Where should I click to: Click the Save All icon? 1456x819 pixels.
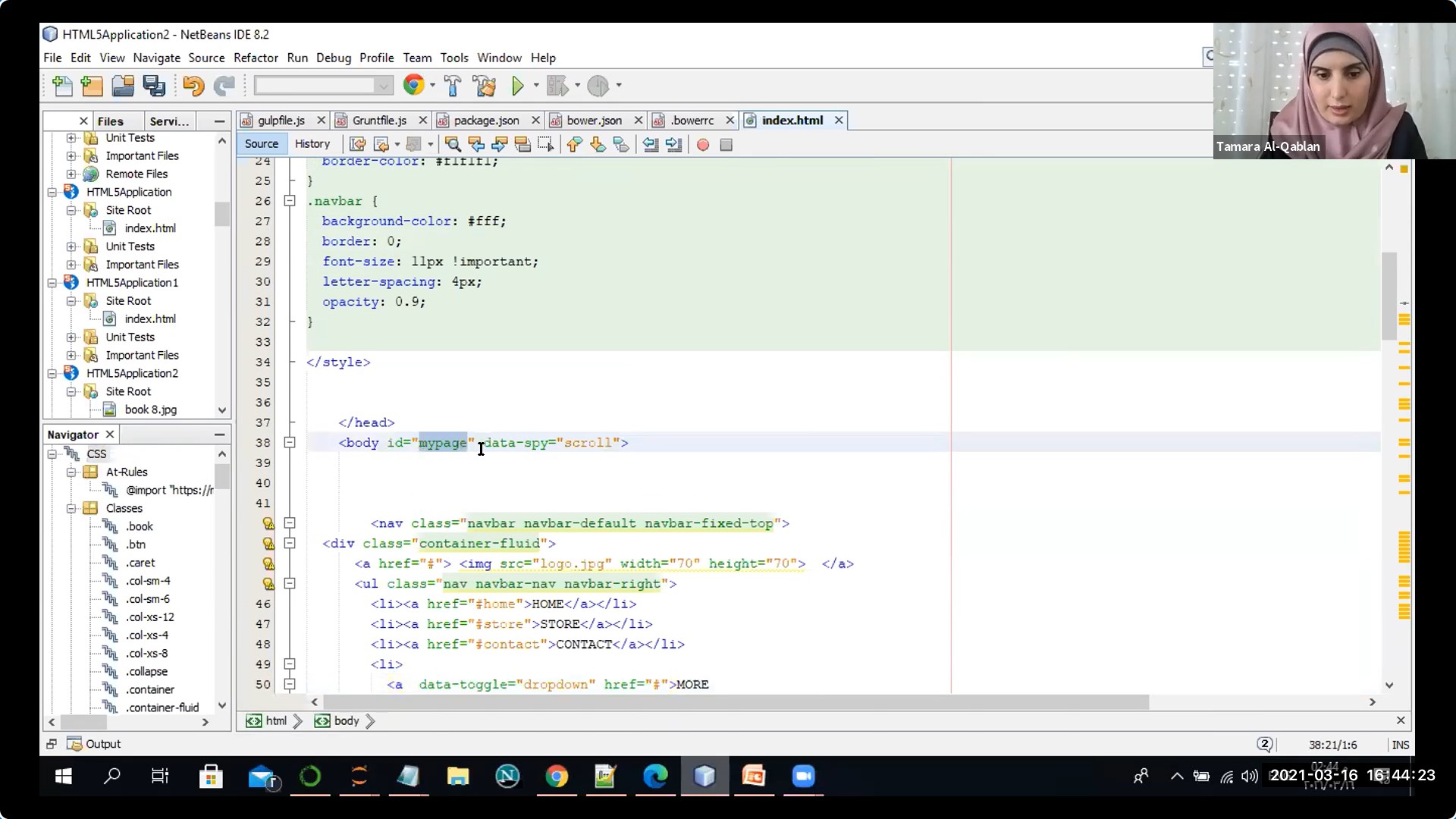point(154,86)
